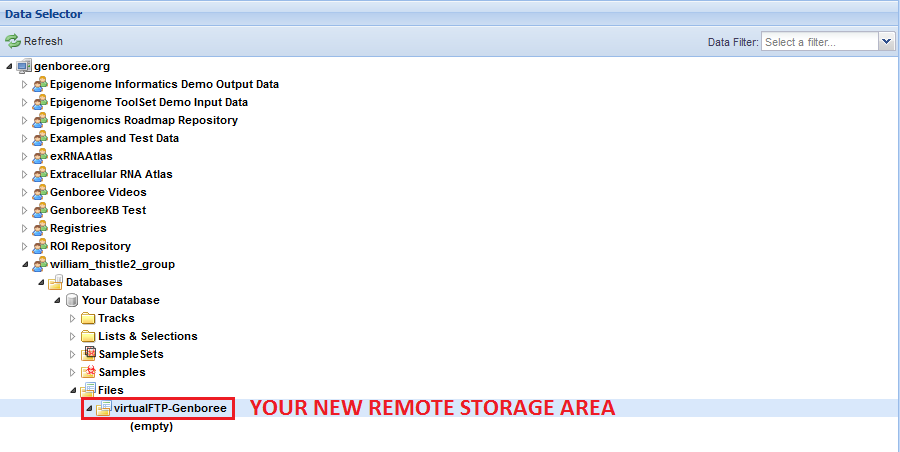Select Extracellular RNA Atlas tree item
Screen dimensions: 900x452
[x=110, y=174]
